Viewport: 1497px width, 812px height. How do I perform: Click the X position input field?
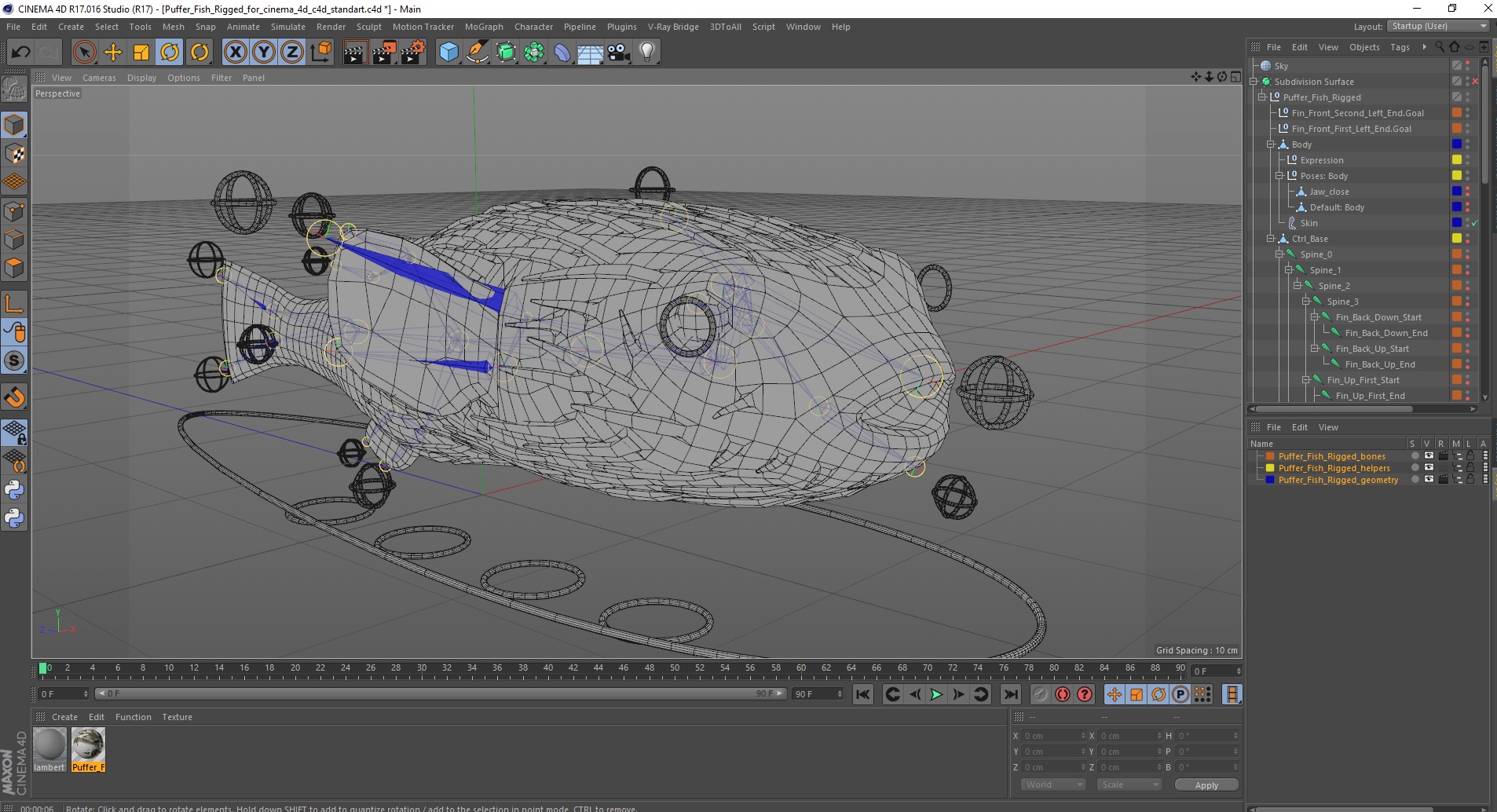click(x=1053, y=736)
